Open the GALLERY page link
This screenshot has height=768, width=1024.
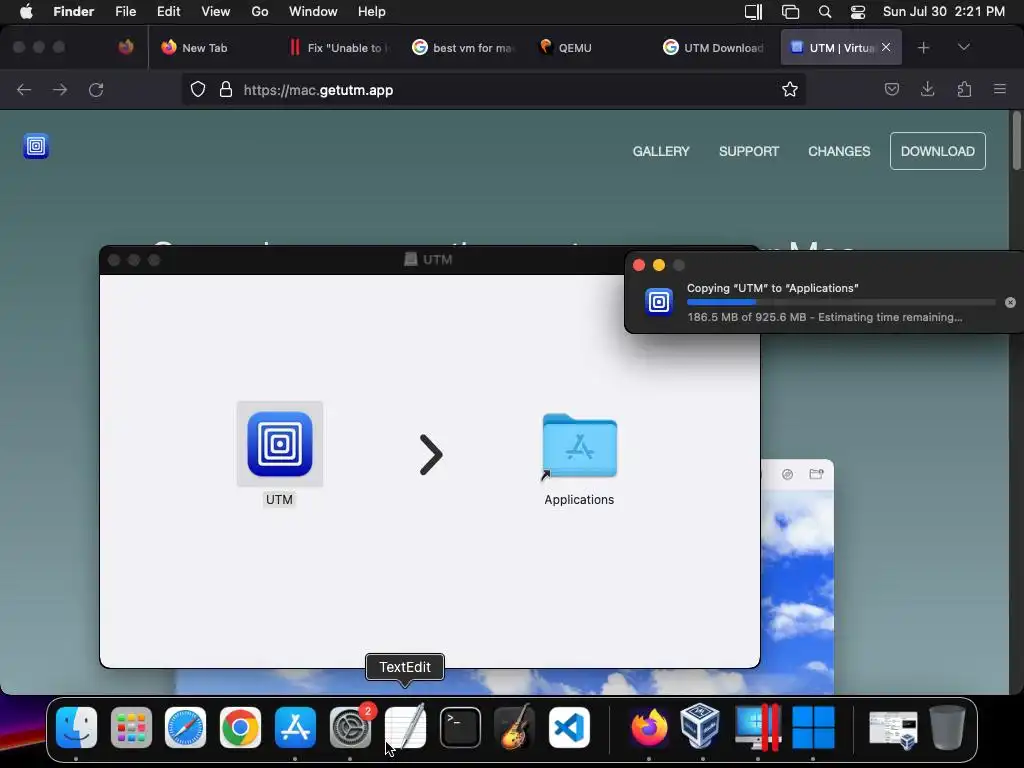tap(661, 152)
